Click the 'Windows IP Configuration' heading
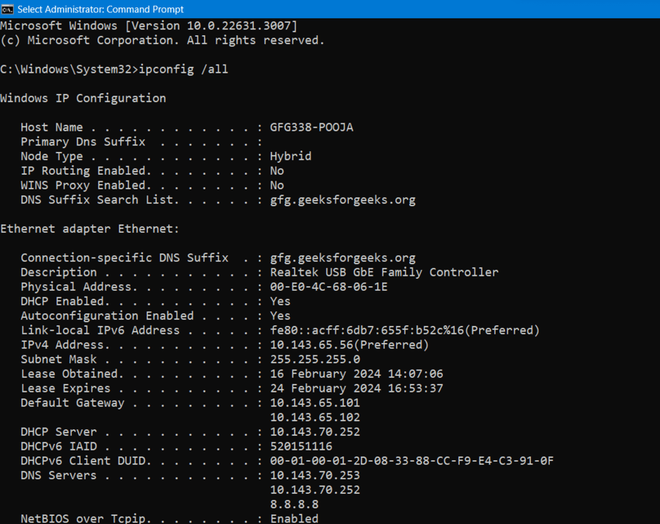Image resolution: width=660 pixels, height=524 pixels. [x=83, y=98]
